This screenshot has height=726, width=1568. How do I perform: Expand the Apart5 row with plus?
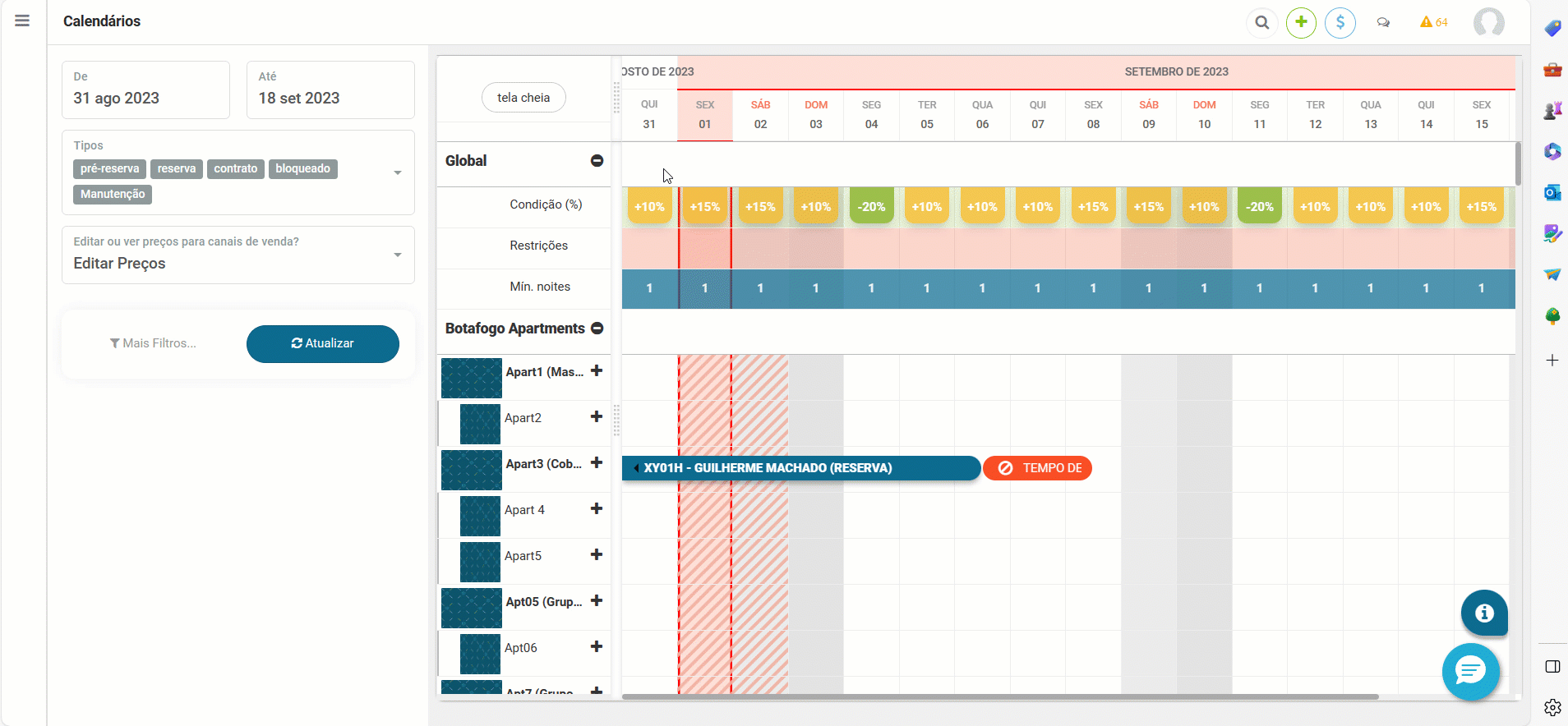(x=597, y=555)
